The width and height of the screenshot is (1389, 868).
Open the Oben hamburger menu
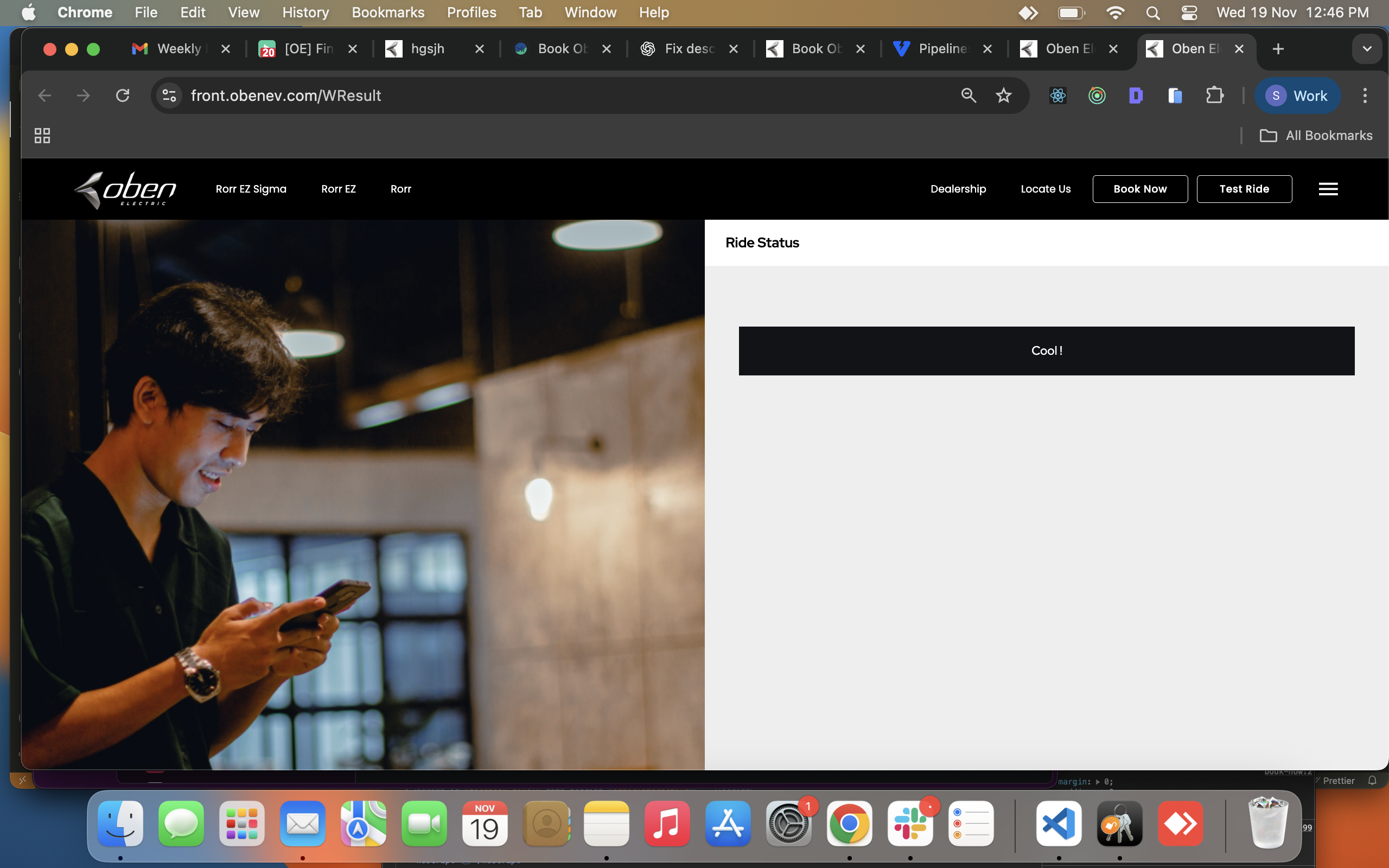pyautogui.click(x=1328, y=189)
